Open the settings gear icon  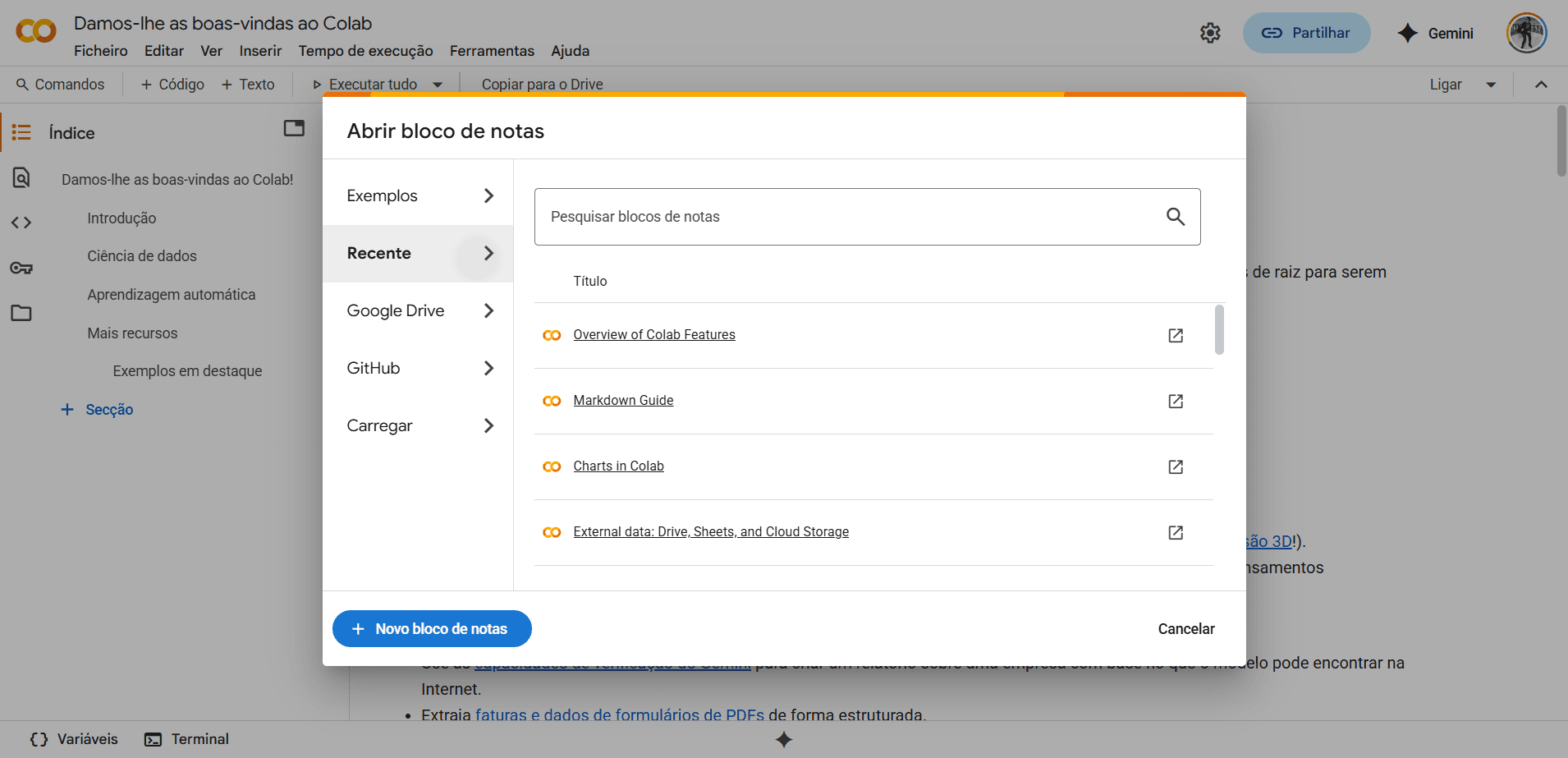[x=1210, y=33]
